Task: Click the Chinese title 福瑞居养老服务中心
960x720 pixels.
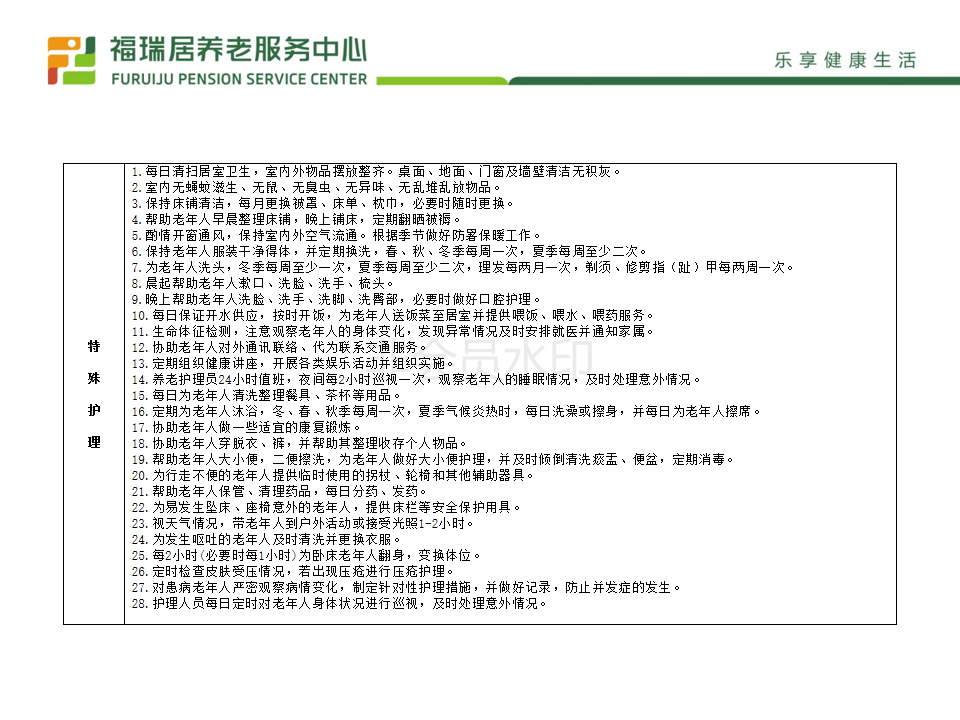Action: [239, 50]
